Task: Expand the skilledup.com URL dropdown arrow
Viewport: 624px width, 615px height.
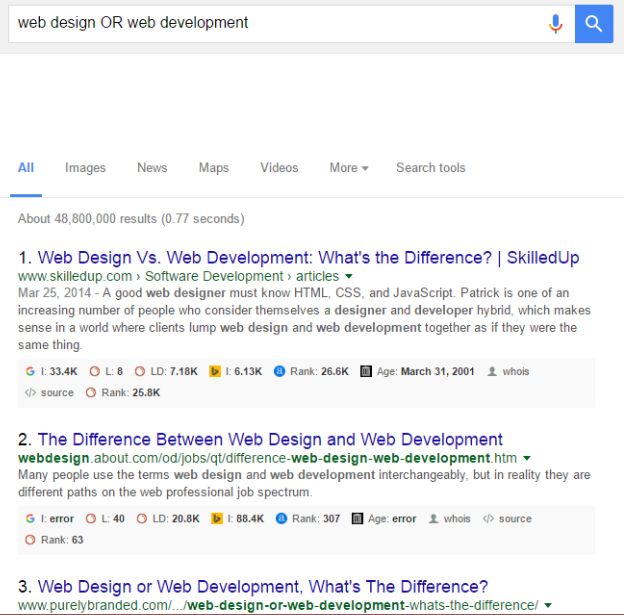Action: [x=349, y=276]
